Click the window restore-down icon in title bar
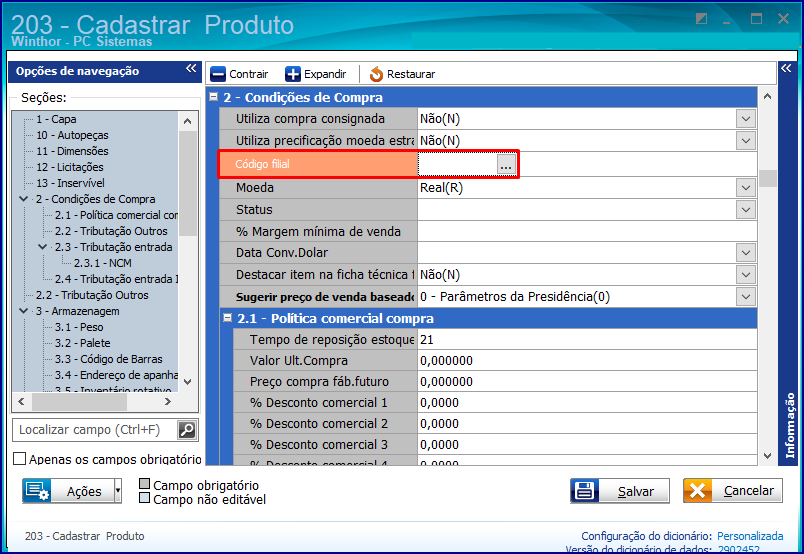The image size is (804, 554). (701, 19)
